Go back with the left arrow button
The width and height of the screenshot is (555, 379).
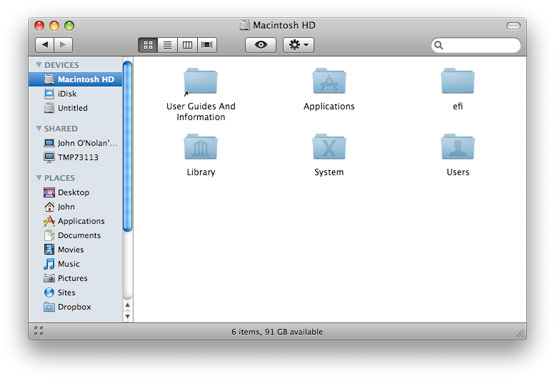pyautogui.click(x=45, y=45)
